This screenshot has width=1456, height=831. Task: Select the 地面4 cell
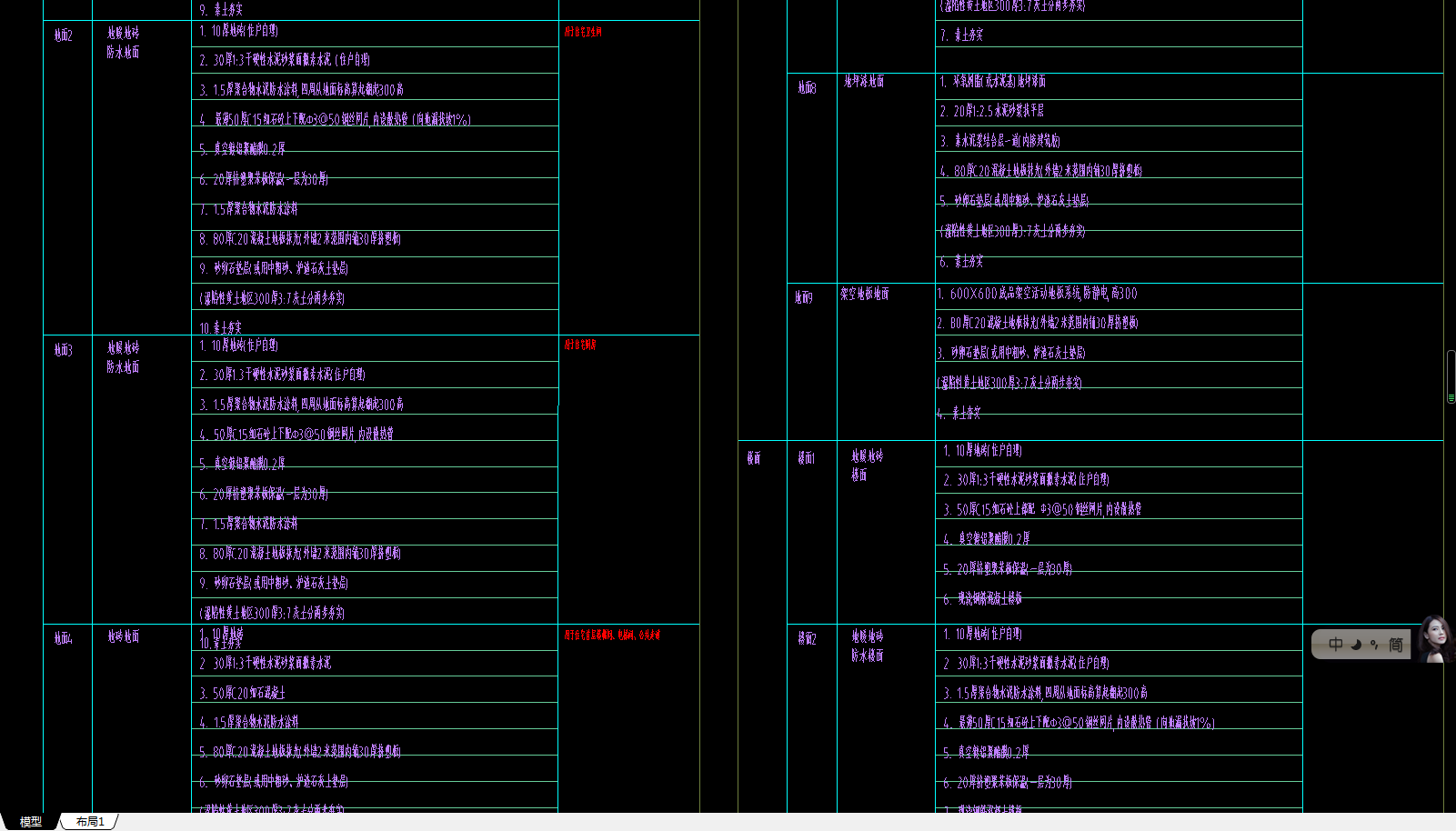(63, 638)
